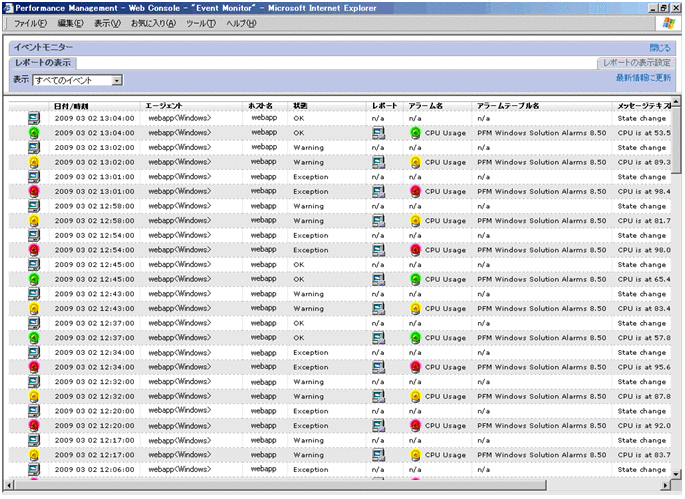Click the agent state icon in the first 13:04:00 row
The image size is (685, 499).
pyautogui.click(x=34, y=118)
